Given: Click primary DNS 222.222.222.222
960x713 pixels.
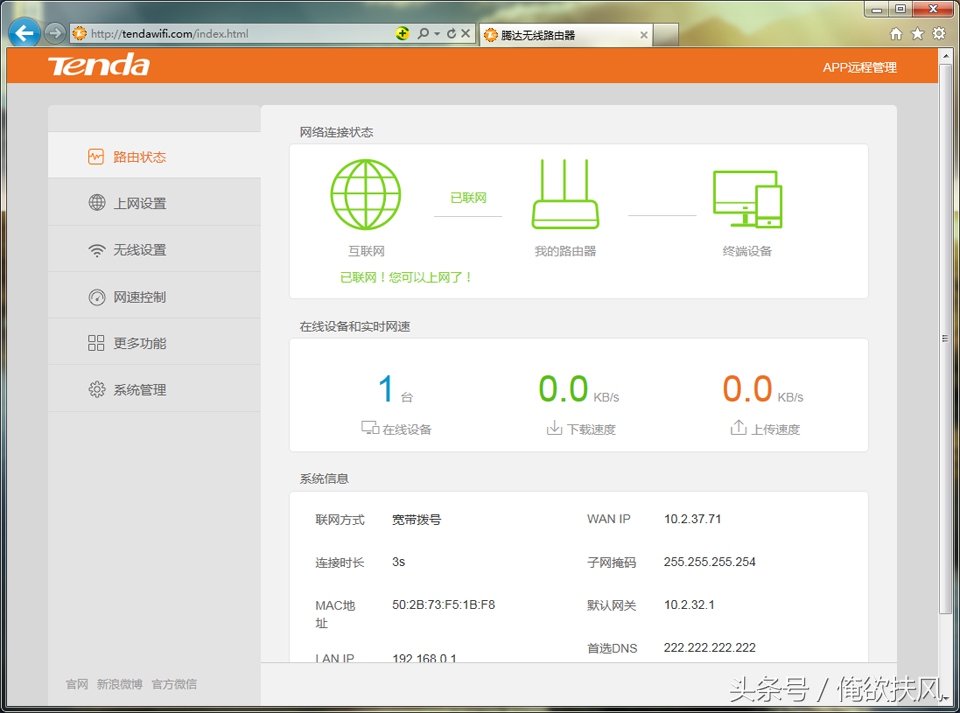Looking at the screenshot, I should [x=710, y=648].
